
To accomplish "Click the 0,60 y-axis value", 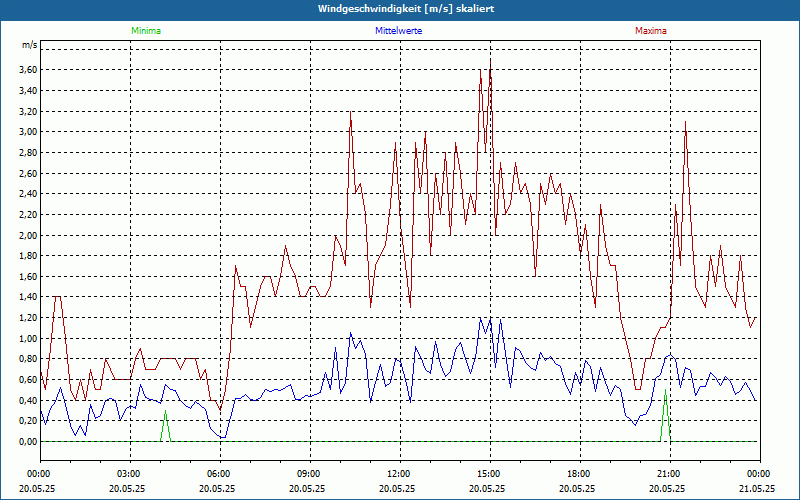I will [x=29, y=380].
